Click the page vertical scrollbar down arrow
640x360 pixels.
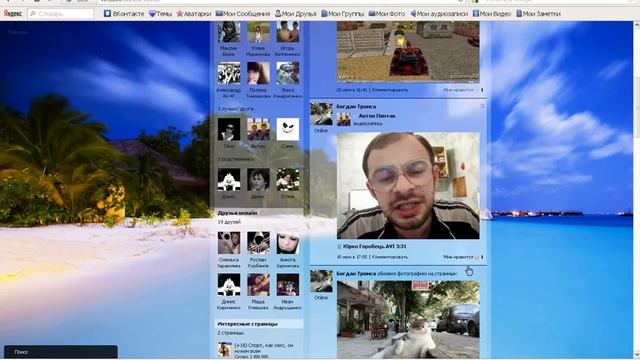636,354
